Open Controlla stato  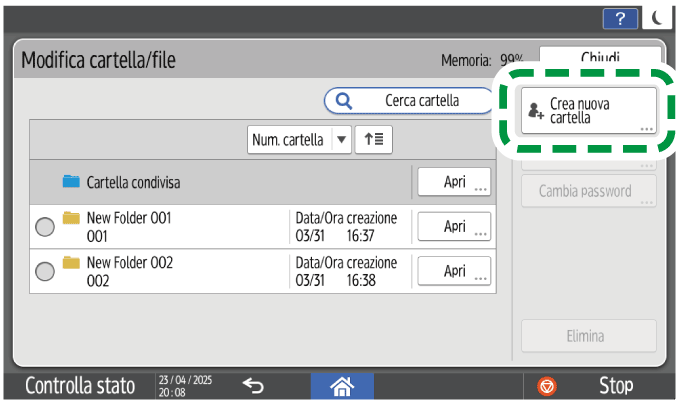pos(80,386)
